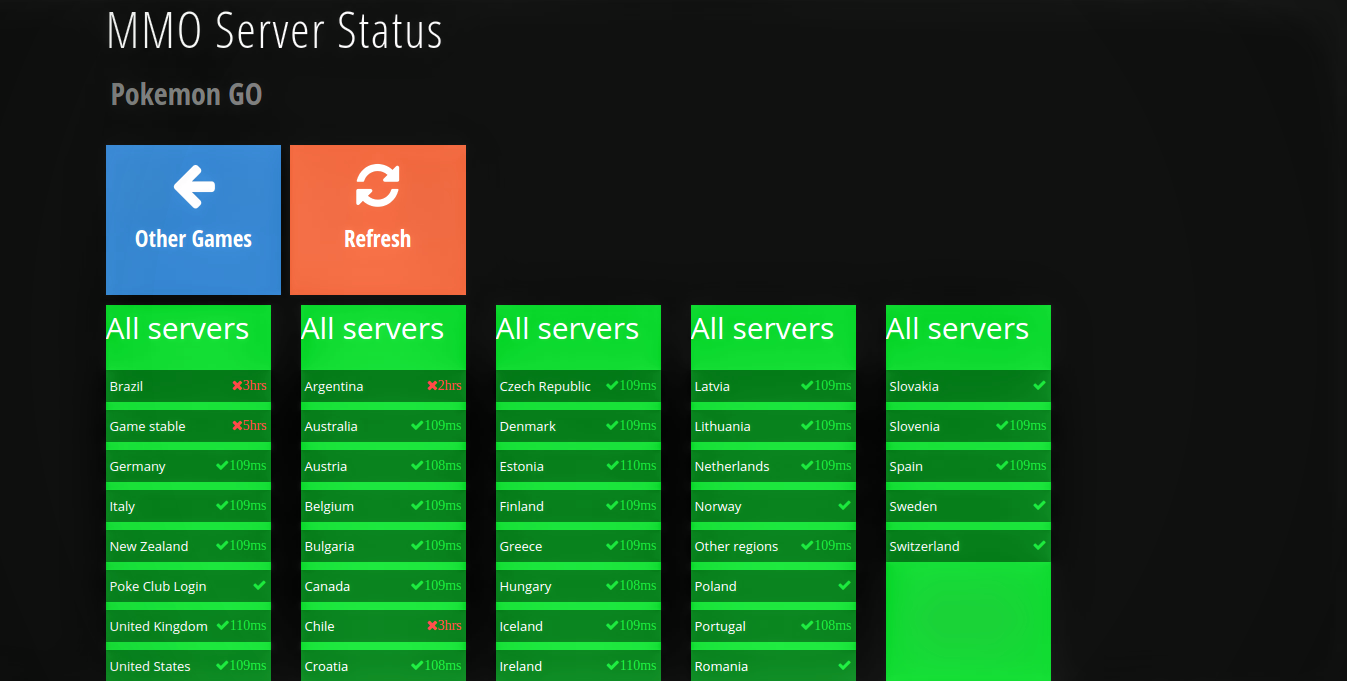The image size is (1347, 681).
Task: Click the Refresh tile
Action: [x=378, y=220]
